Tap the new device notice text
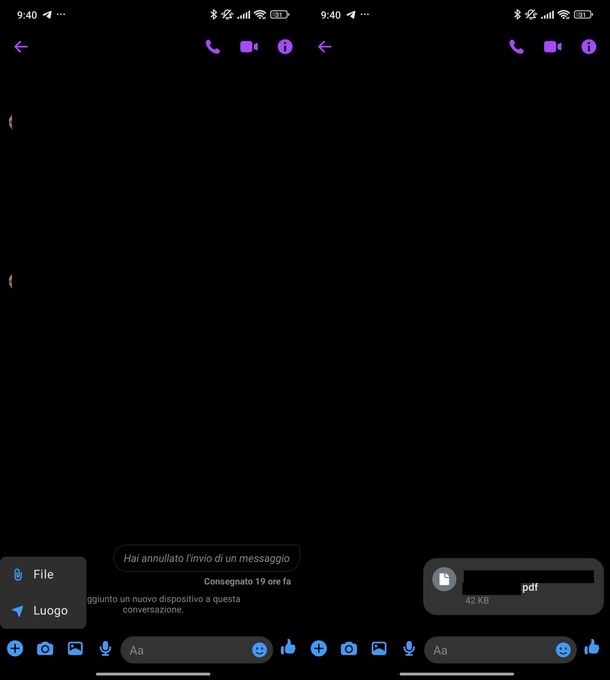610x680 pixels. 163,604
